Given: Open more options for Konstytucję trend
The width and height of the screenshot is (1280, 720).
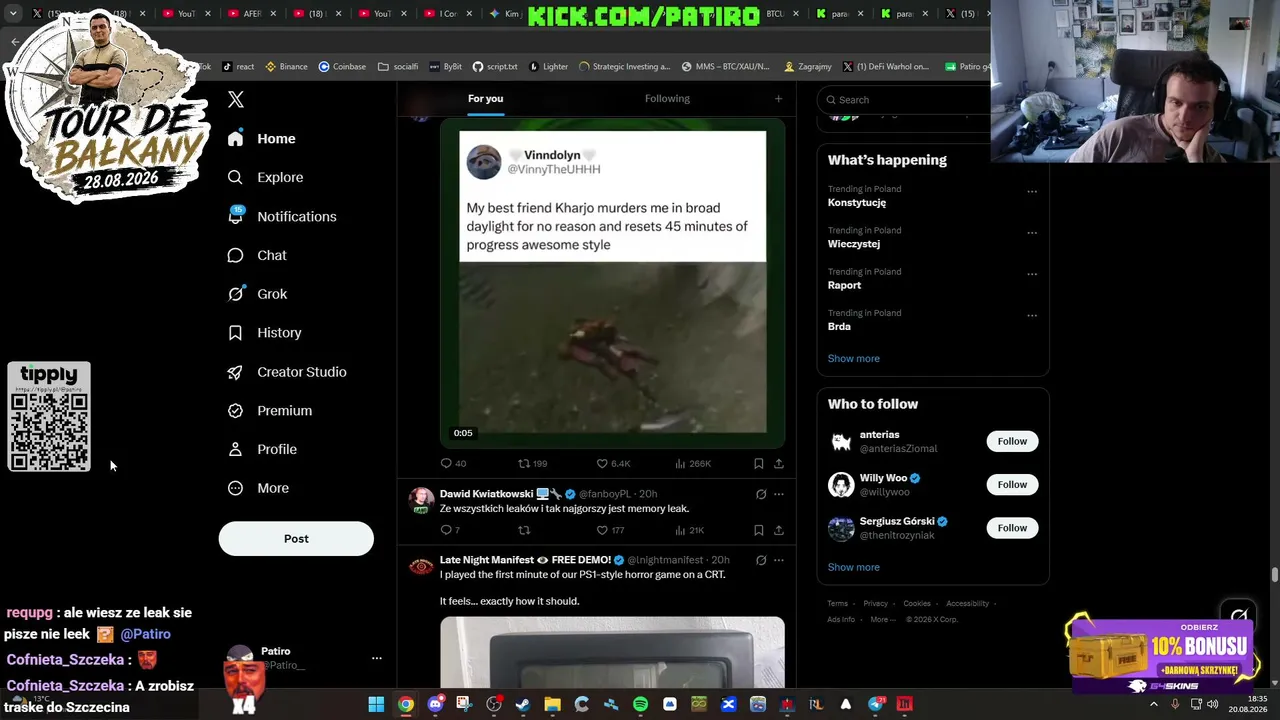Looking at the screenshot, I should coord(1032,192).
